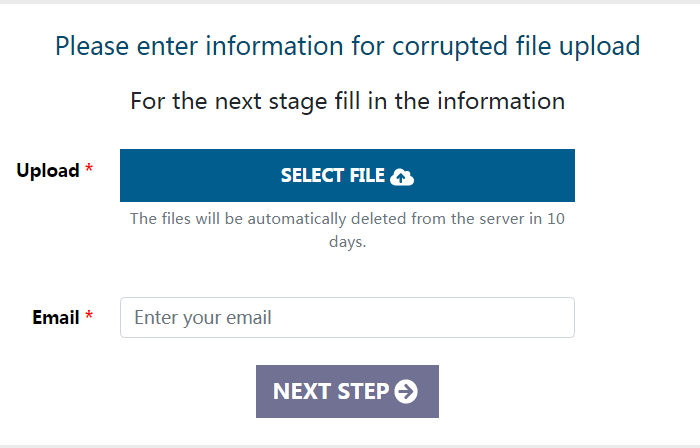
Task: Click the Upload field label
Action: [47, 170]
